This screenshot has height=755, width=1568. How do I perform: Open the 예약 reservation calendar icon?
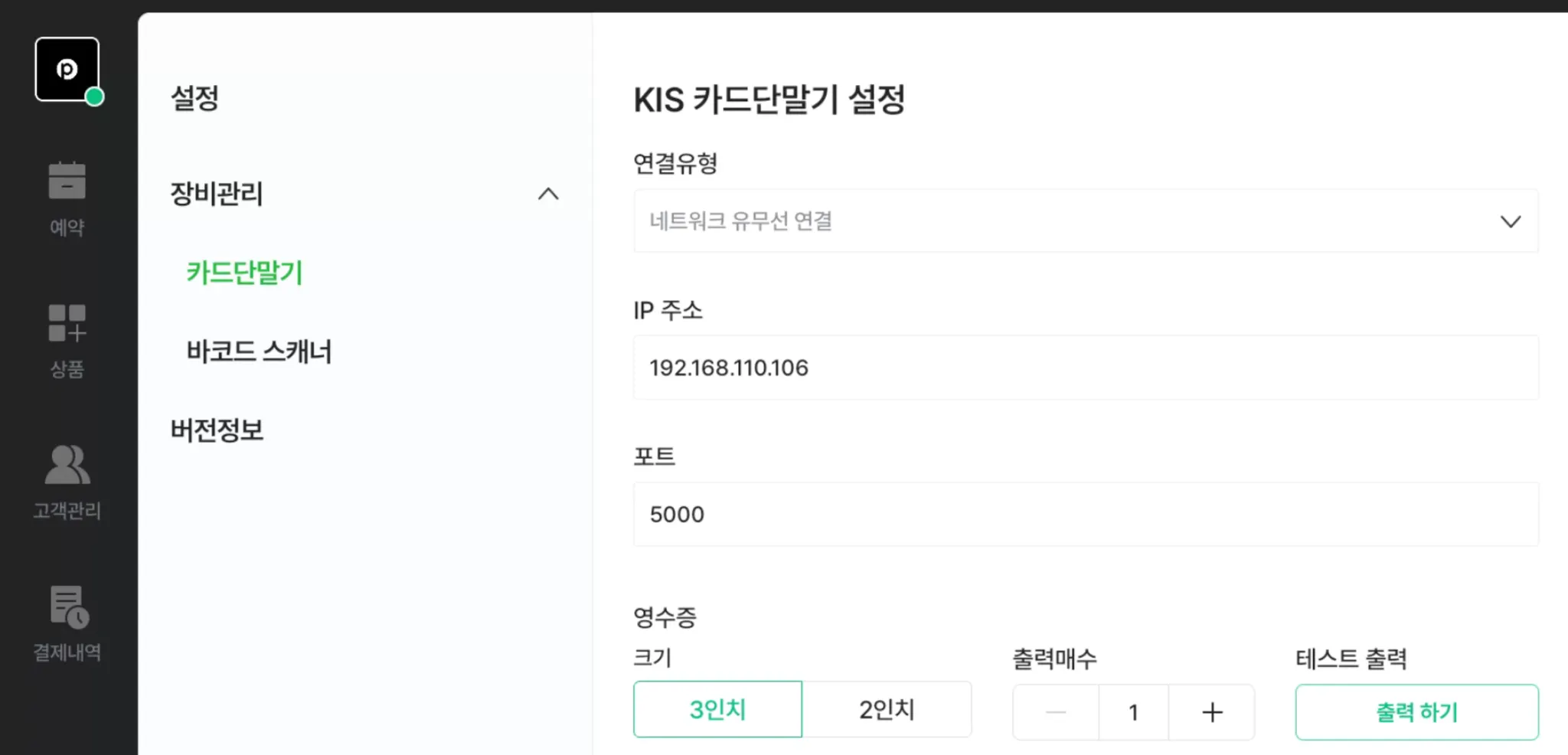click(67, 181)
